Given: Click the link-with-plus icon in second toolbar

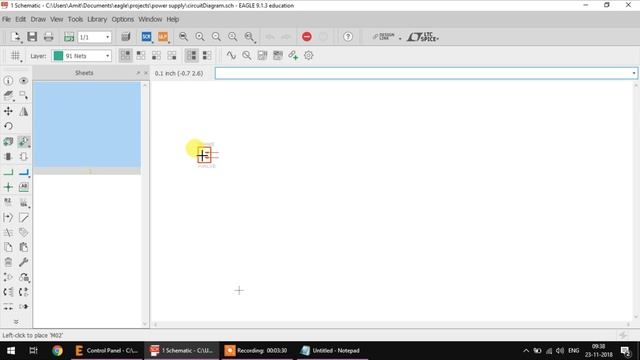Looking at the screenshot, I should tap(293, 56).
